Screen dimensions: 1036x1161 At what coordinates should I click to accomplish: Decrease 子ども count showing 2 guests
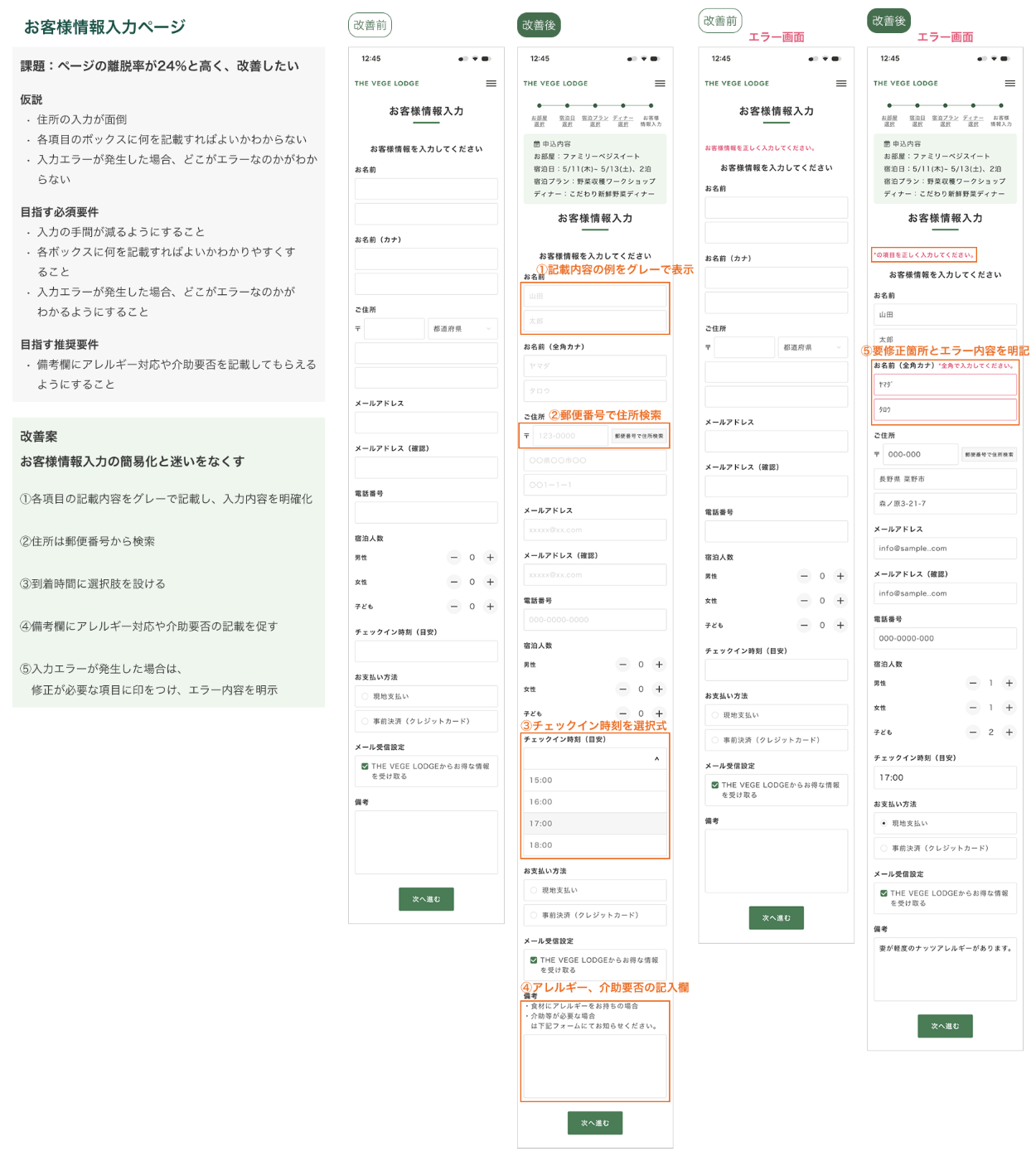click(973, 733)
